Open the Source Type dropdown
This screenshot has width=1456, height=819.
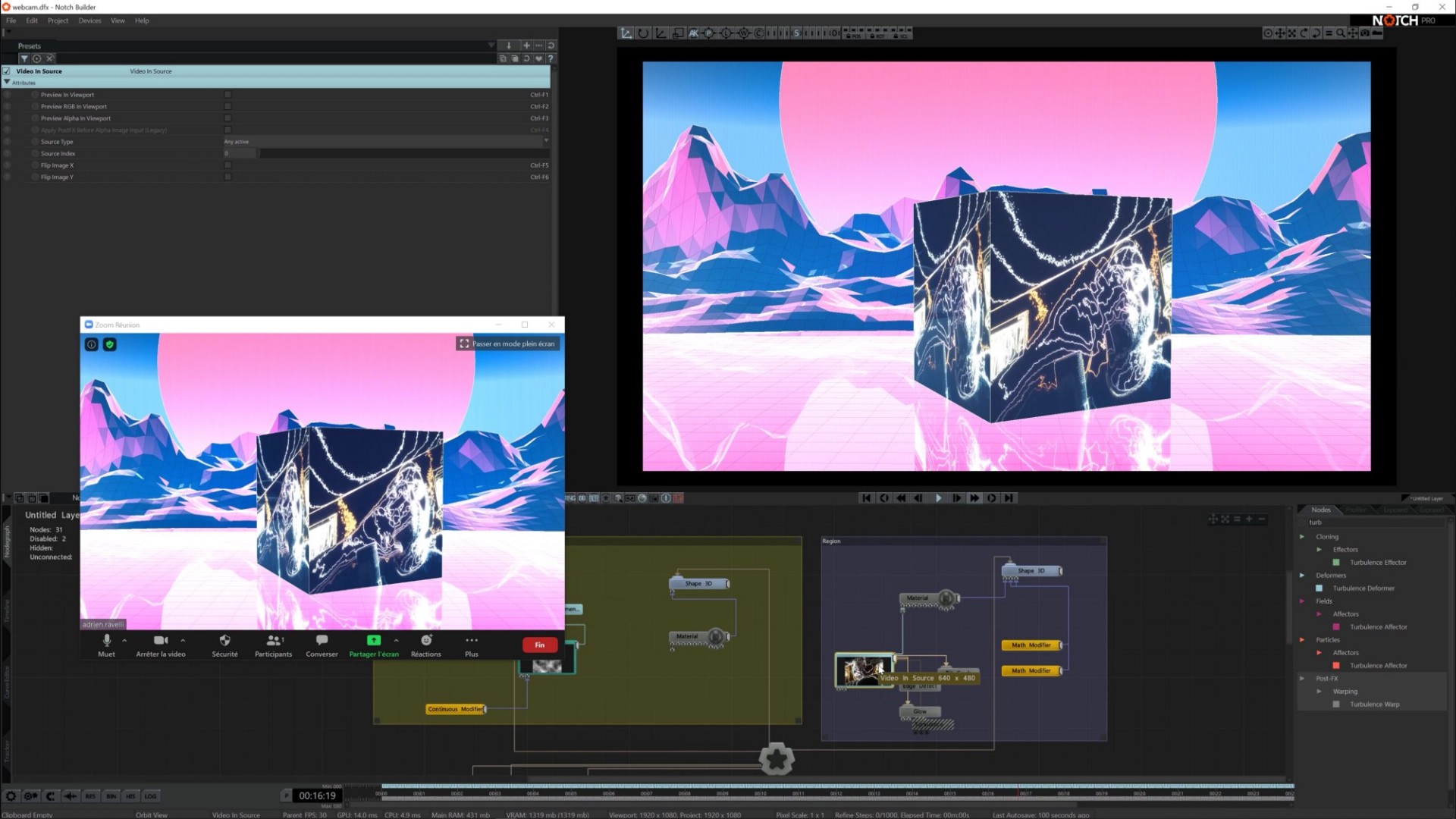545,141
